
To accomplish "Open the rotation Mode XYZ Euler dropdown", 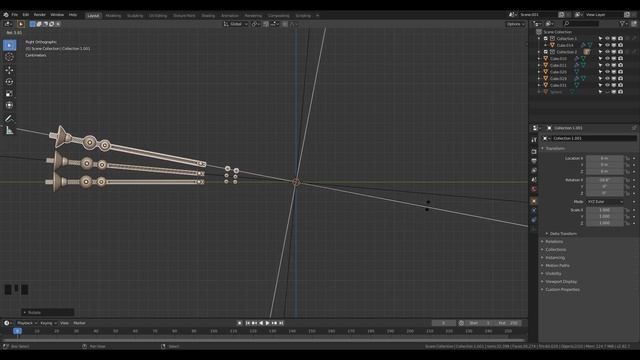I will [x=605, y=202].
